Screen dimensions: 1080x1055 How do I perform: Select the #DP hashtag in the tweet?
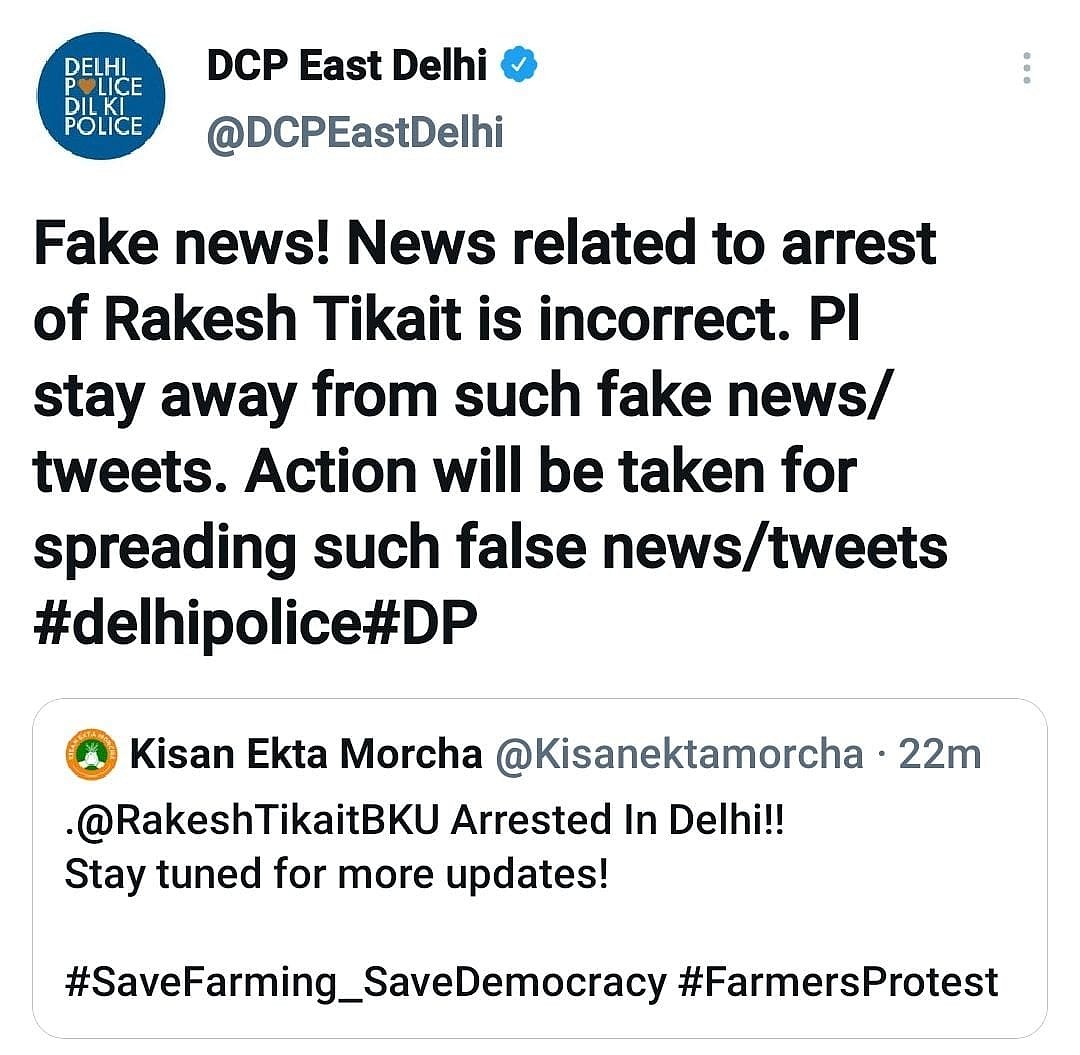pos(430,620)
